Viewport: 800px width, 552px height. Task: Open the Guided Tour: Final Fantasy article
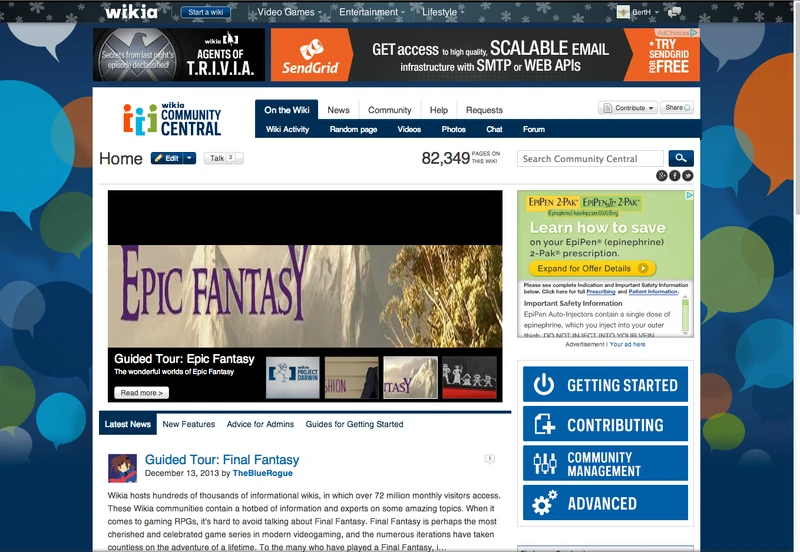[221, 460]
